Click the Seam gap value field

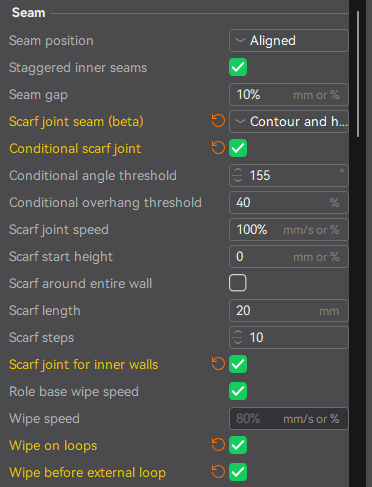pos(289,94)
